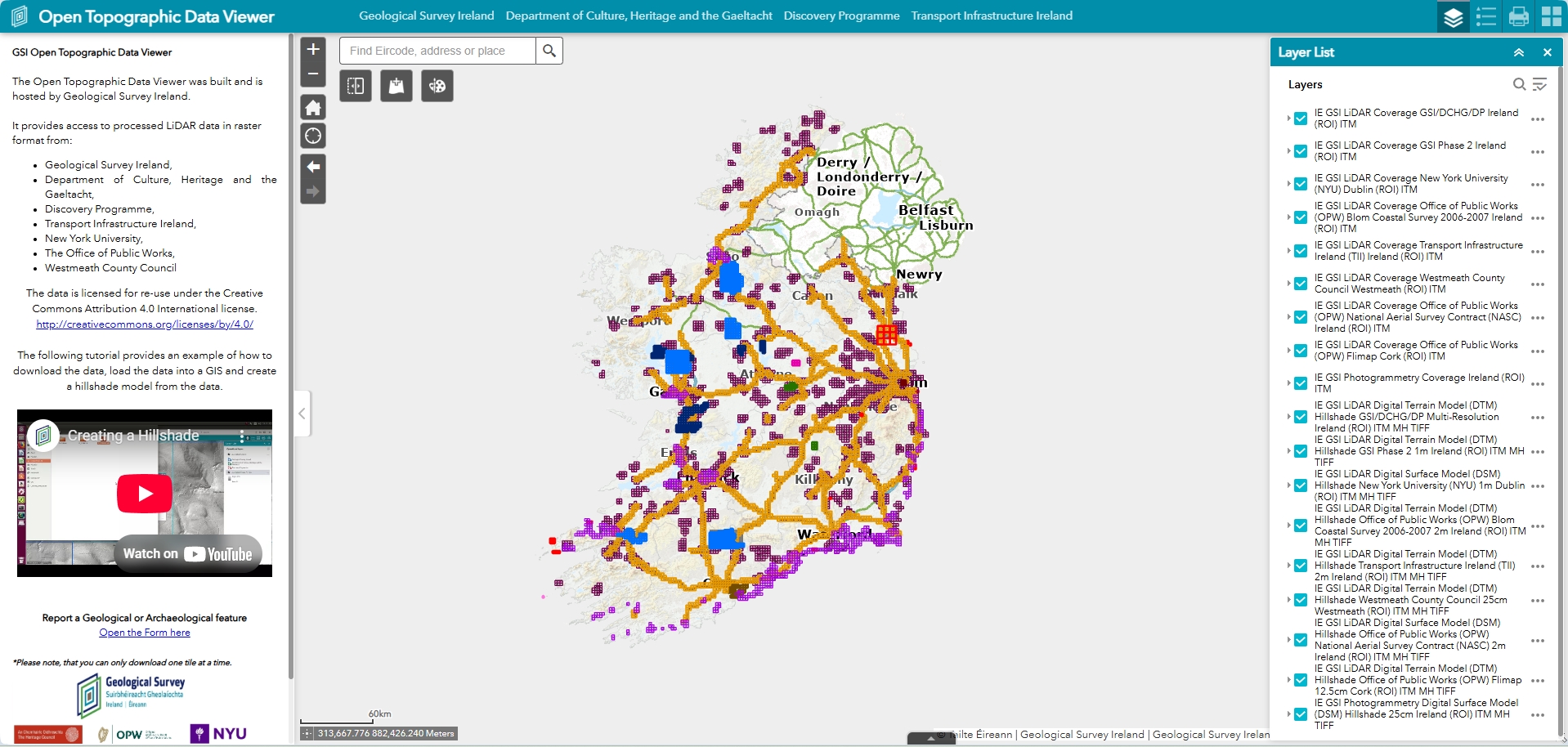Click the Open Topographic Data Viewer logo
1568x747 pixels.
click(20, 16)
